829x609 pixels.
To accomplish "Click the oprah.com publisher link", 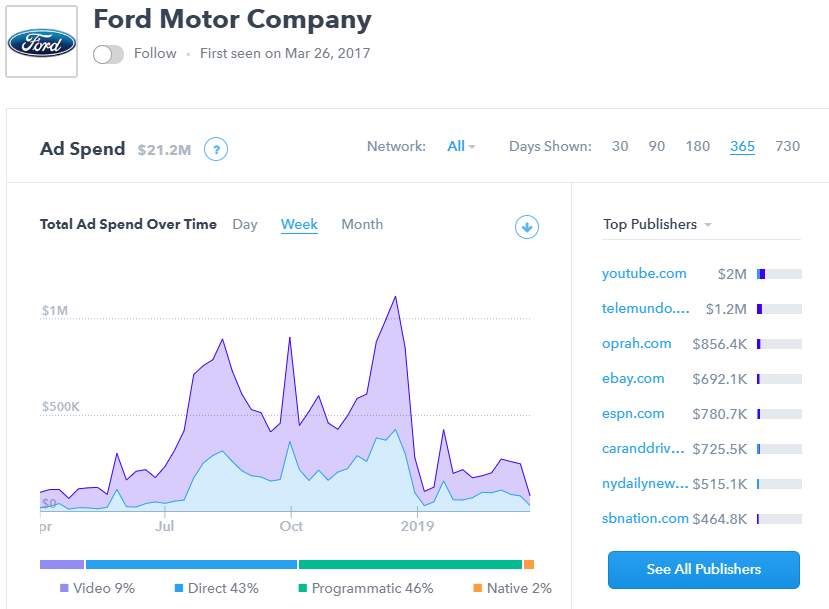I will pyautogui.click(x=636, y=344).
